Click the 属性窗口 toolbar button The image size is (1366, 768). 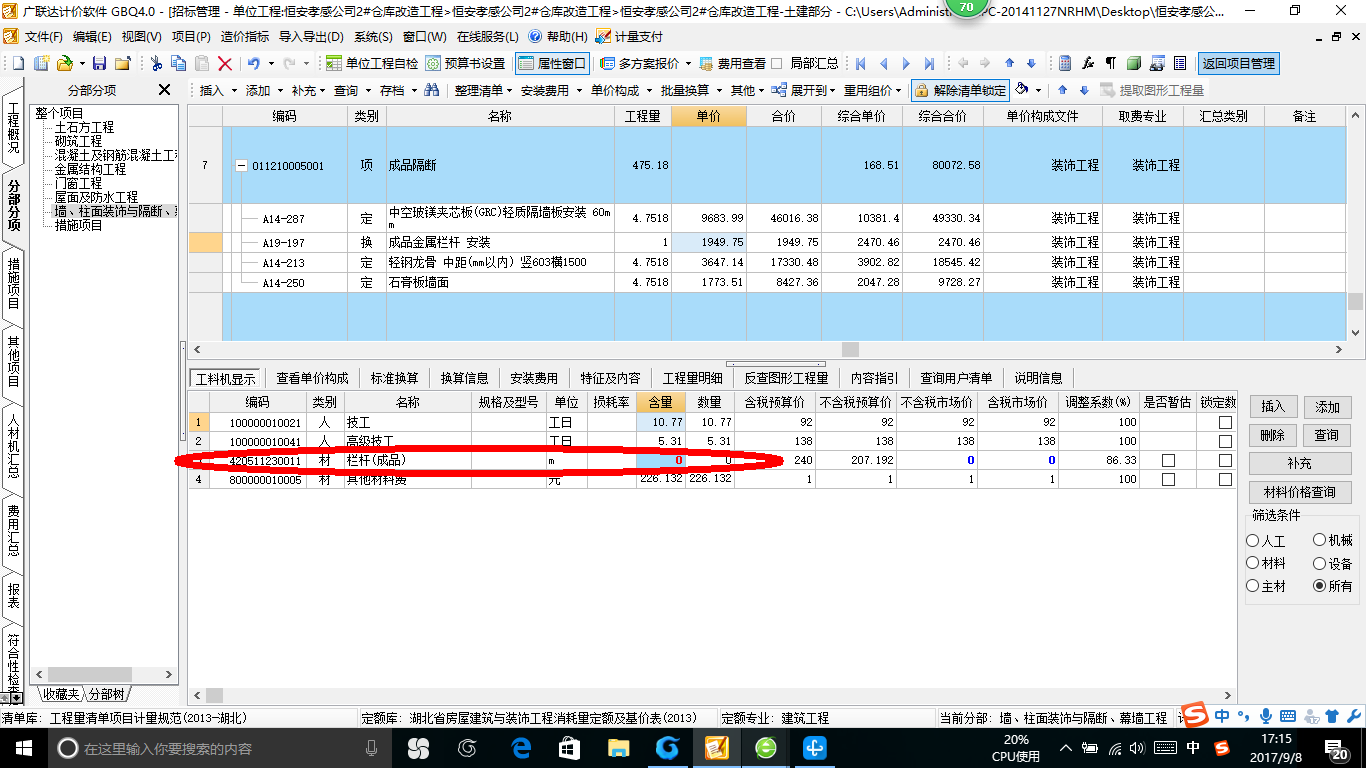552,63
